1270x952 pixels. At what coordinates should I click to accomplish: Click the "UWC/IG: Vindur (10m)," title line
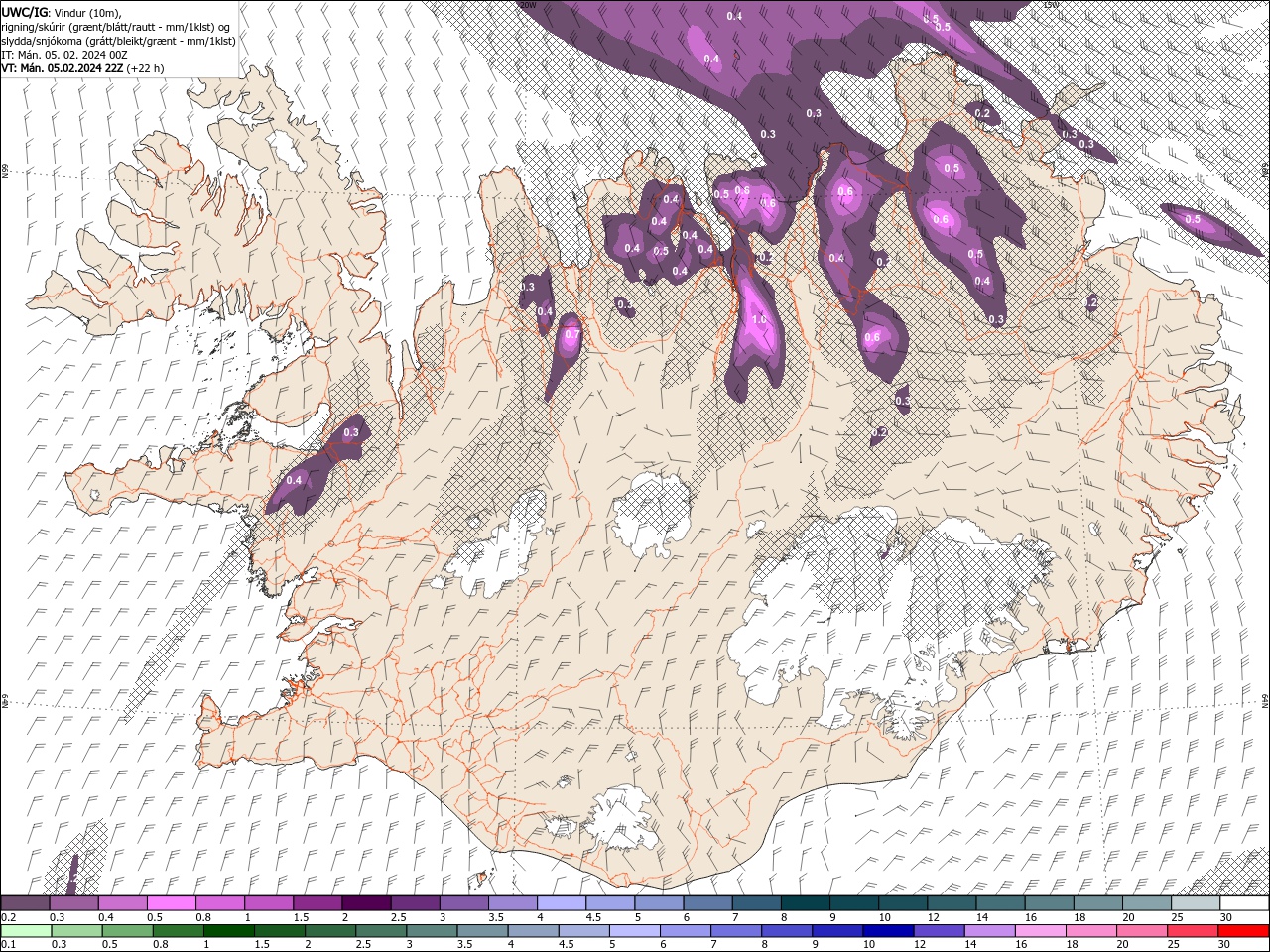point(63,12)
